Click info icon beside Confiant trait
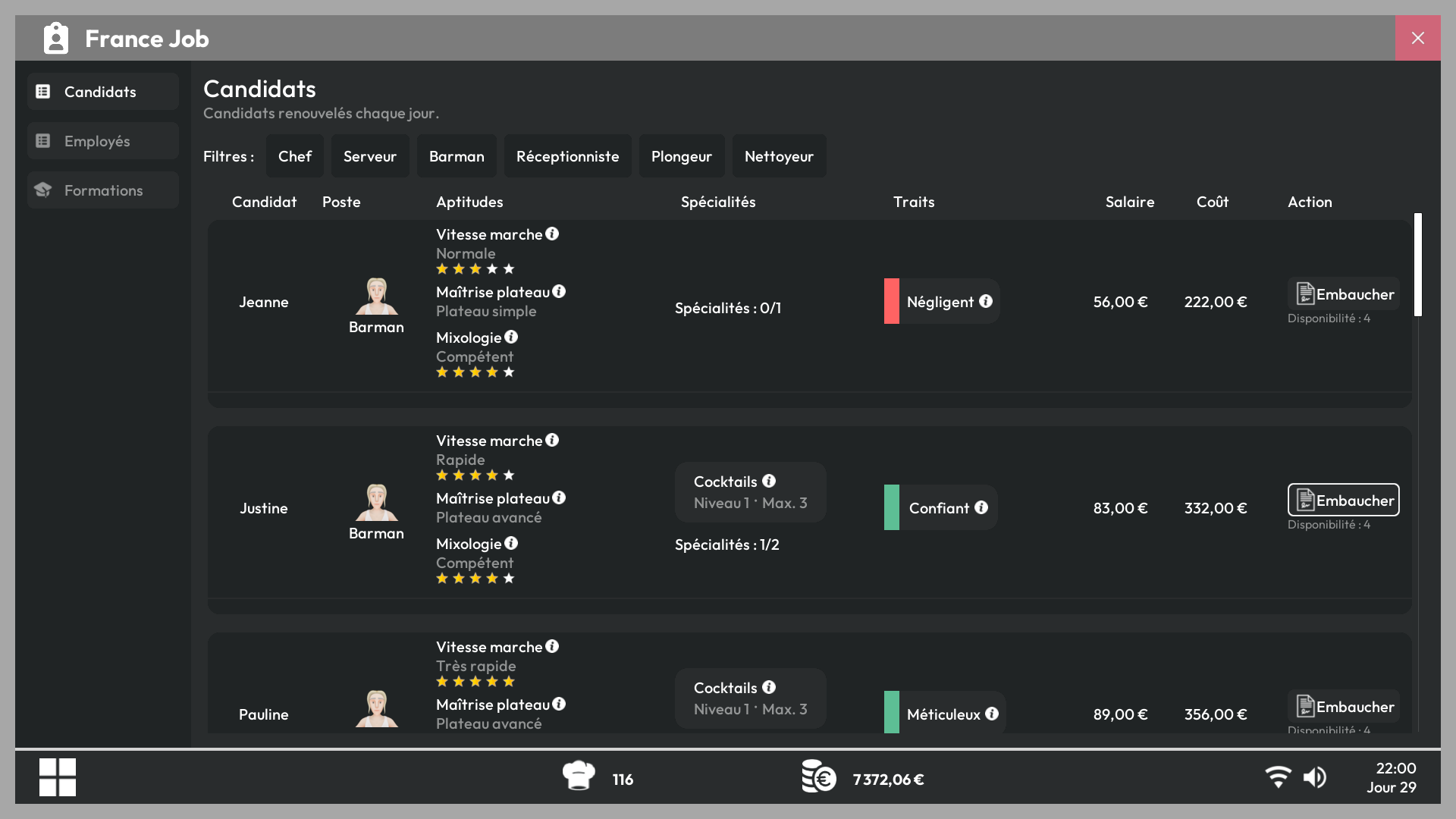1456x819 pixels. point(981,507)
